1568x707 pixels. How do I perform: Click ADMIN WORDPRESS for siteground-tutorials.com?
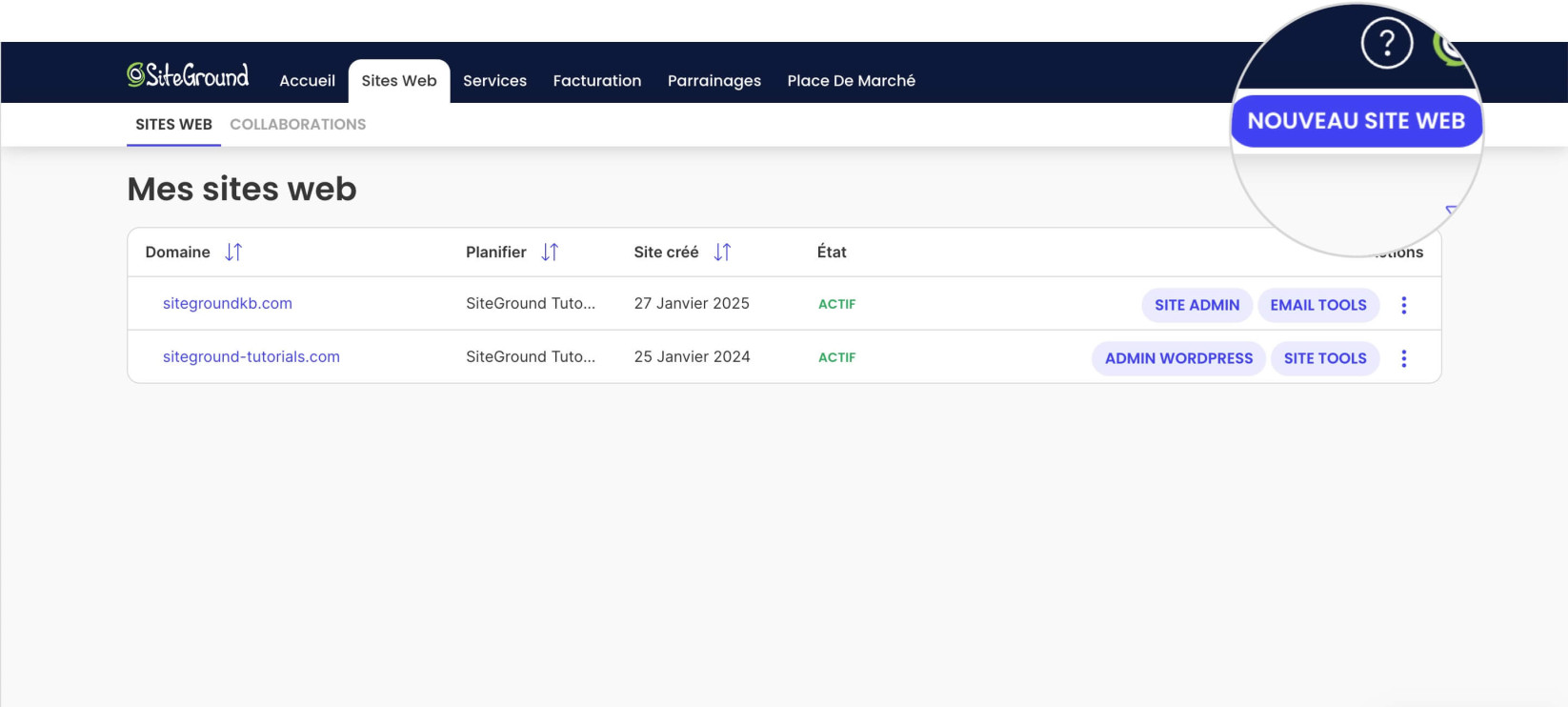pos(1178,358)
